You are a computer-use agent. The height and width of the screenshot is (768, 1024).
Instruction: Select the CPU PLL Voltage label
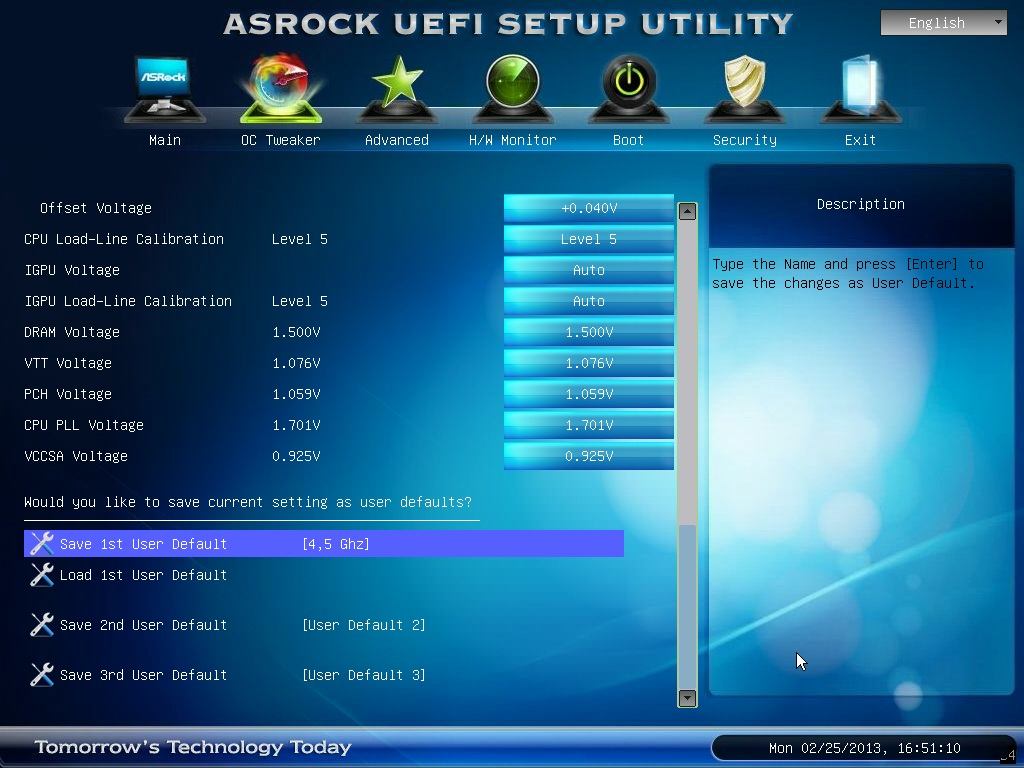click(84, 425)
